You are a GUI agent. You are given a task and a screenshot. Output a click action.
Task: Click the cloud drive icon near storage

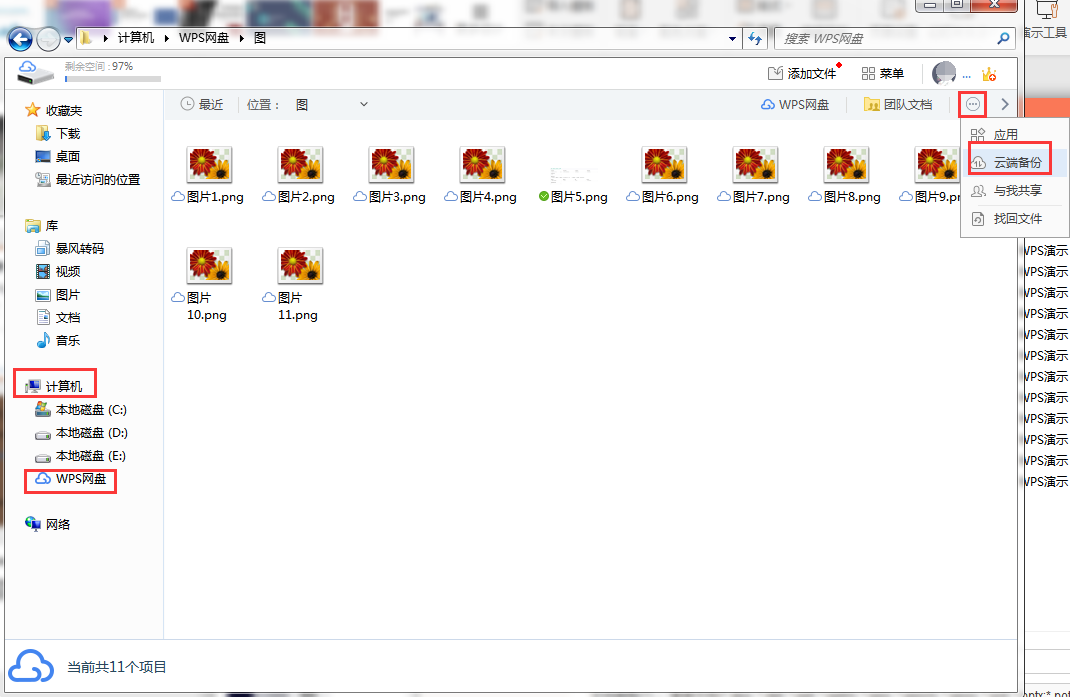[x=35, y=72]
